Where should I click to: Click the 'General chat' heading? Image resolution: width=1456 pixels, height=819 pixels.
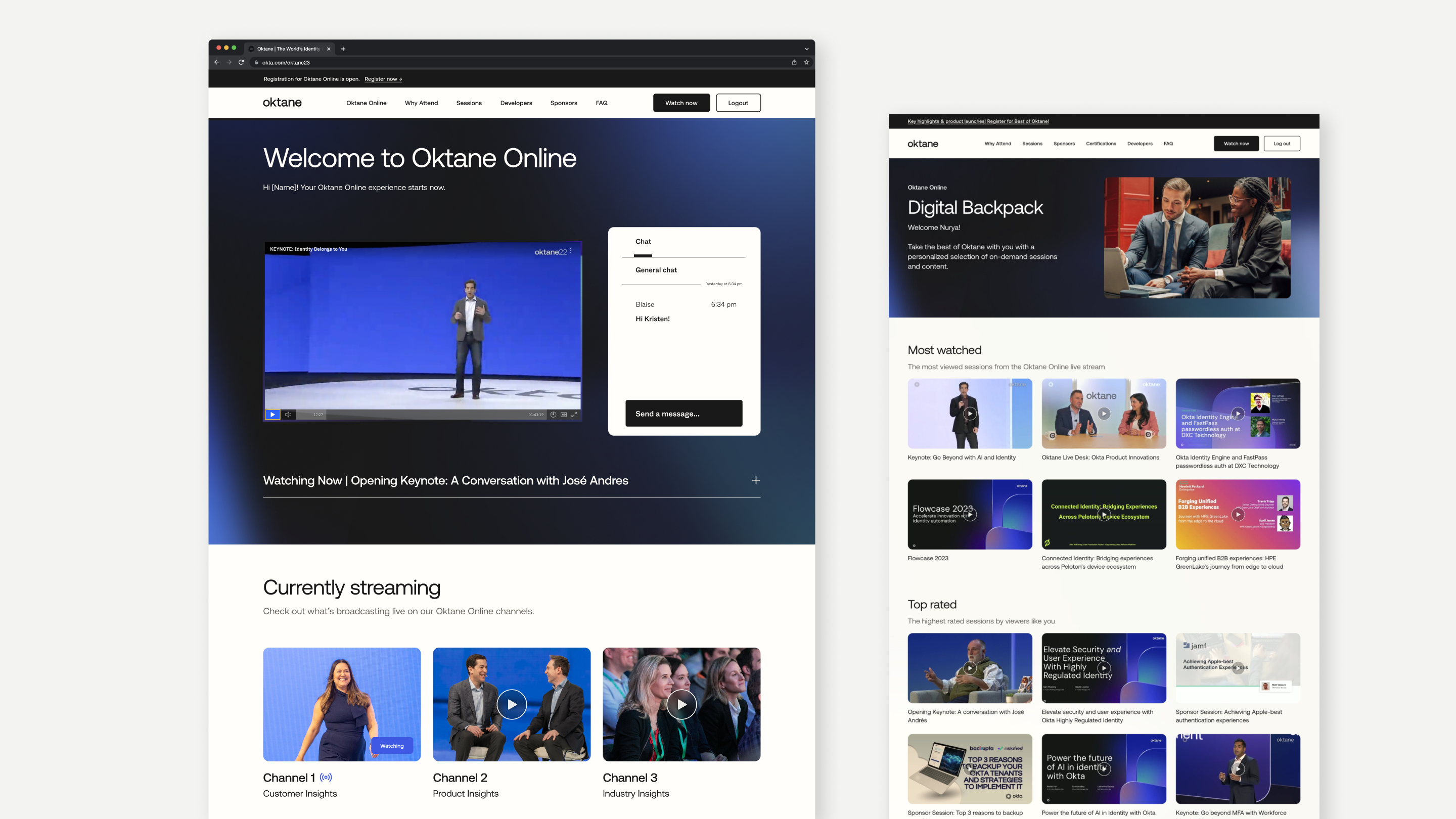tap(656, 270)
